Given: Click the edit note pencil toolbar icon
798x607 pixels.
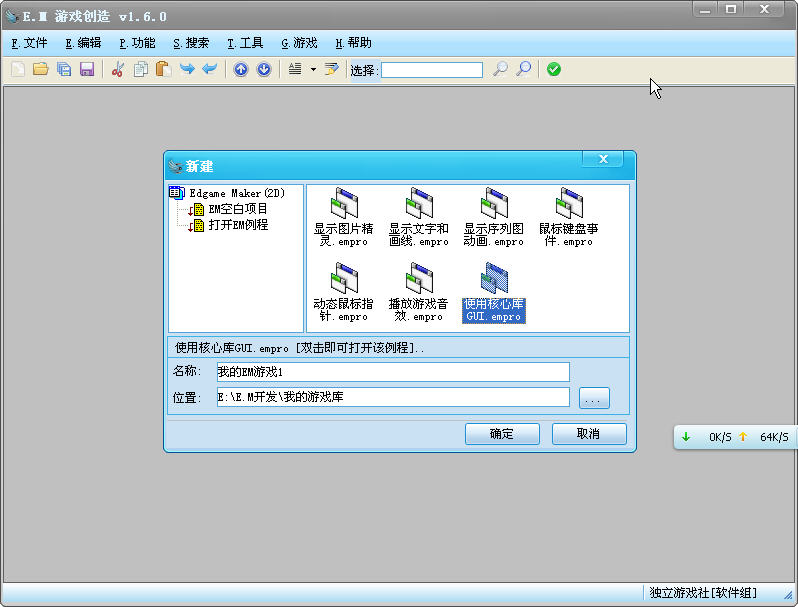Looking at the screenshot, I should [x=332, y=69].
